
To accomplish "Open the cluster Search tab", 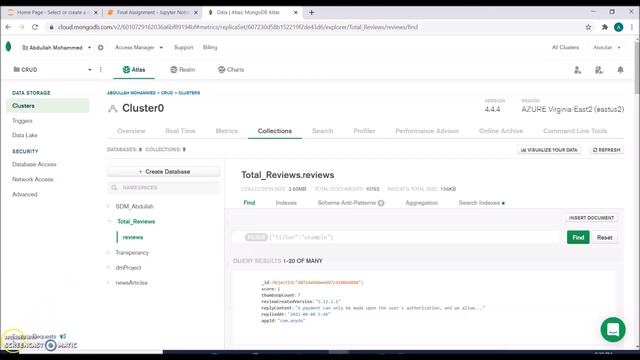I will (x=322, y=131).
